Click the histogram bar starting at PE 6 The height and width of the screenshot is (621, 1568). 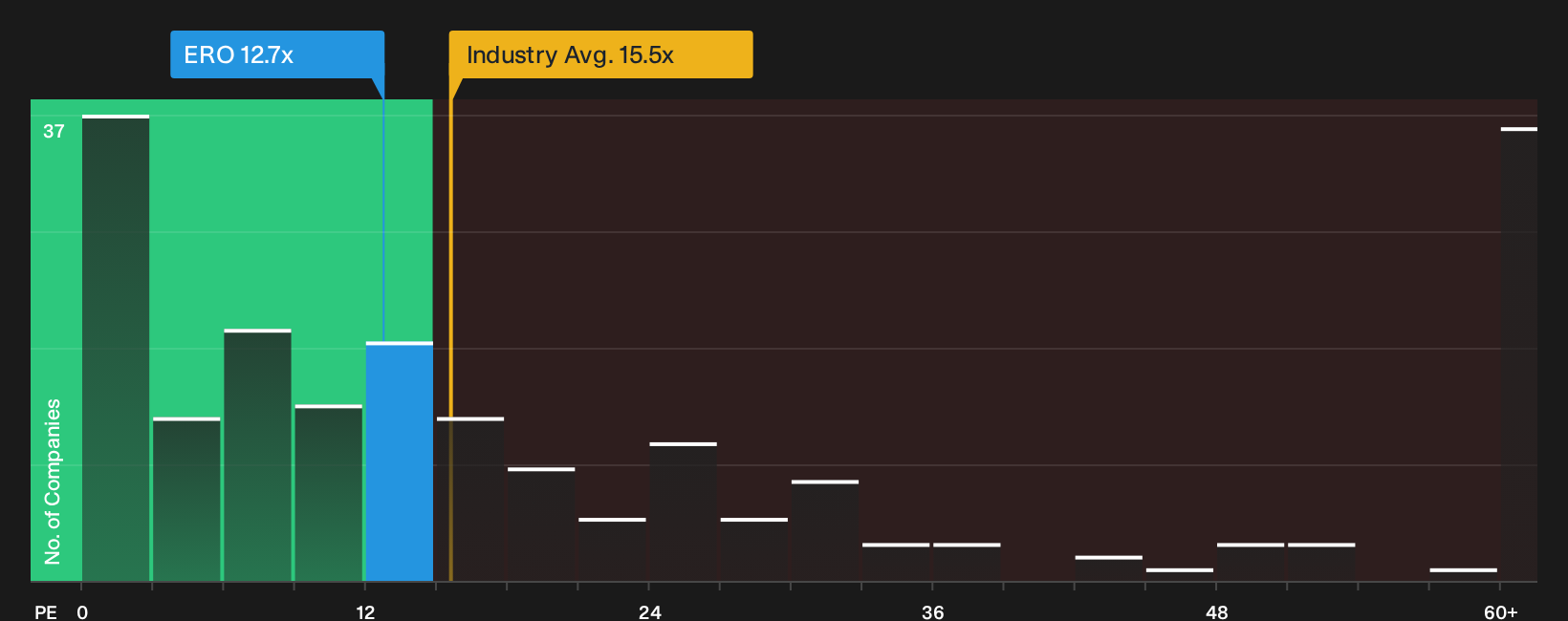257,455
